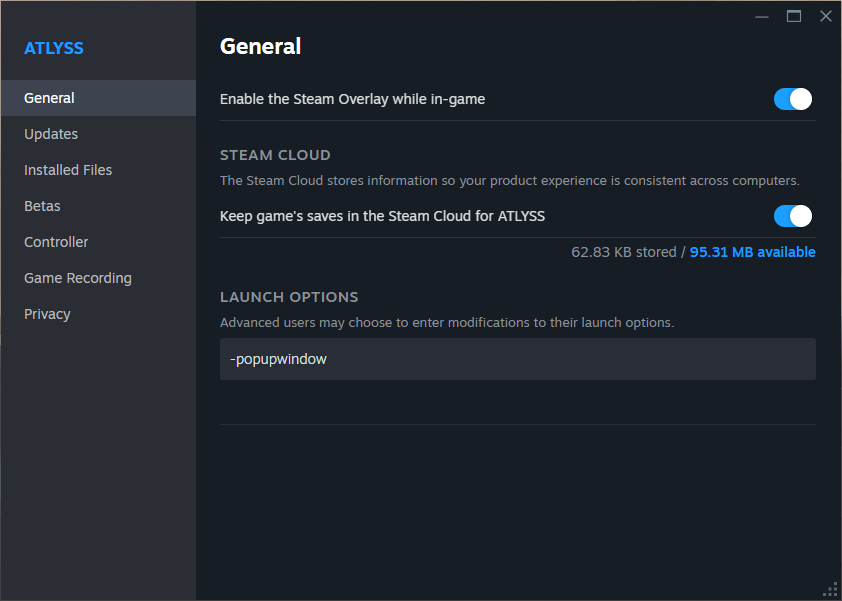Viewport: 842px width, 601px height.
Task: Turn off Steam Cloud saves for ATLYSS
Action: [x=793, y=216]
